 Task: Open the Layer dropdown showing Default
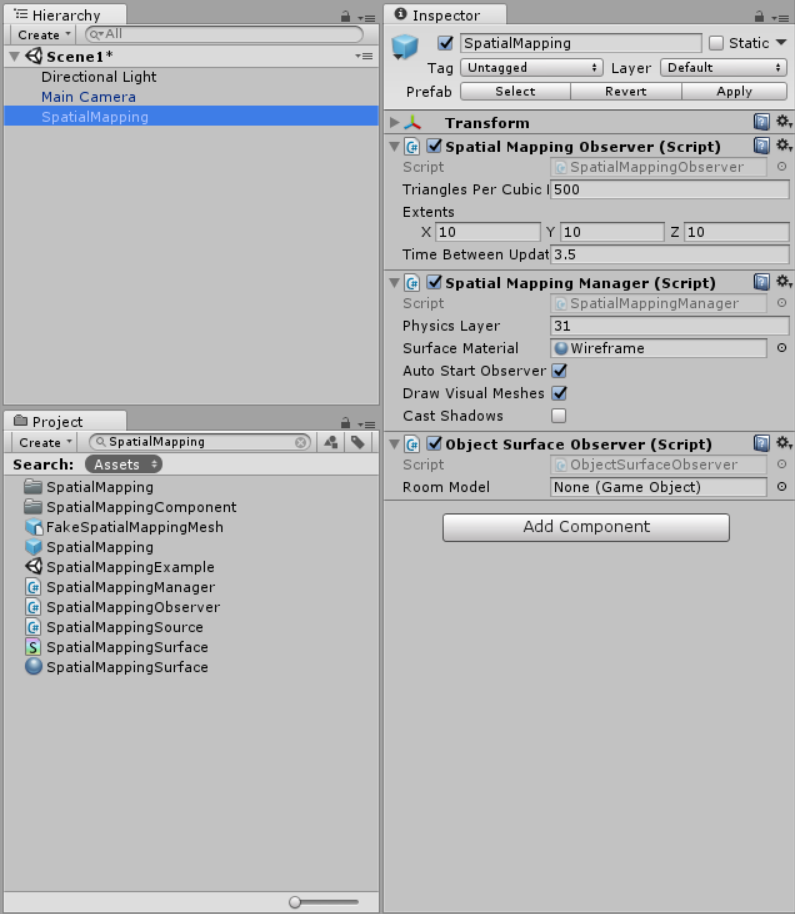point(723,67)
